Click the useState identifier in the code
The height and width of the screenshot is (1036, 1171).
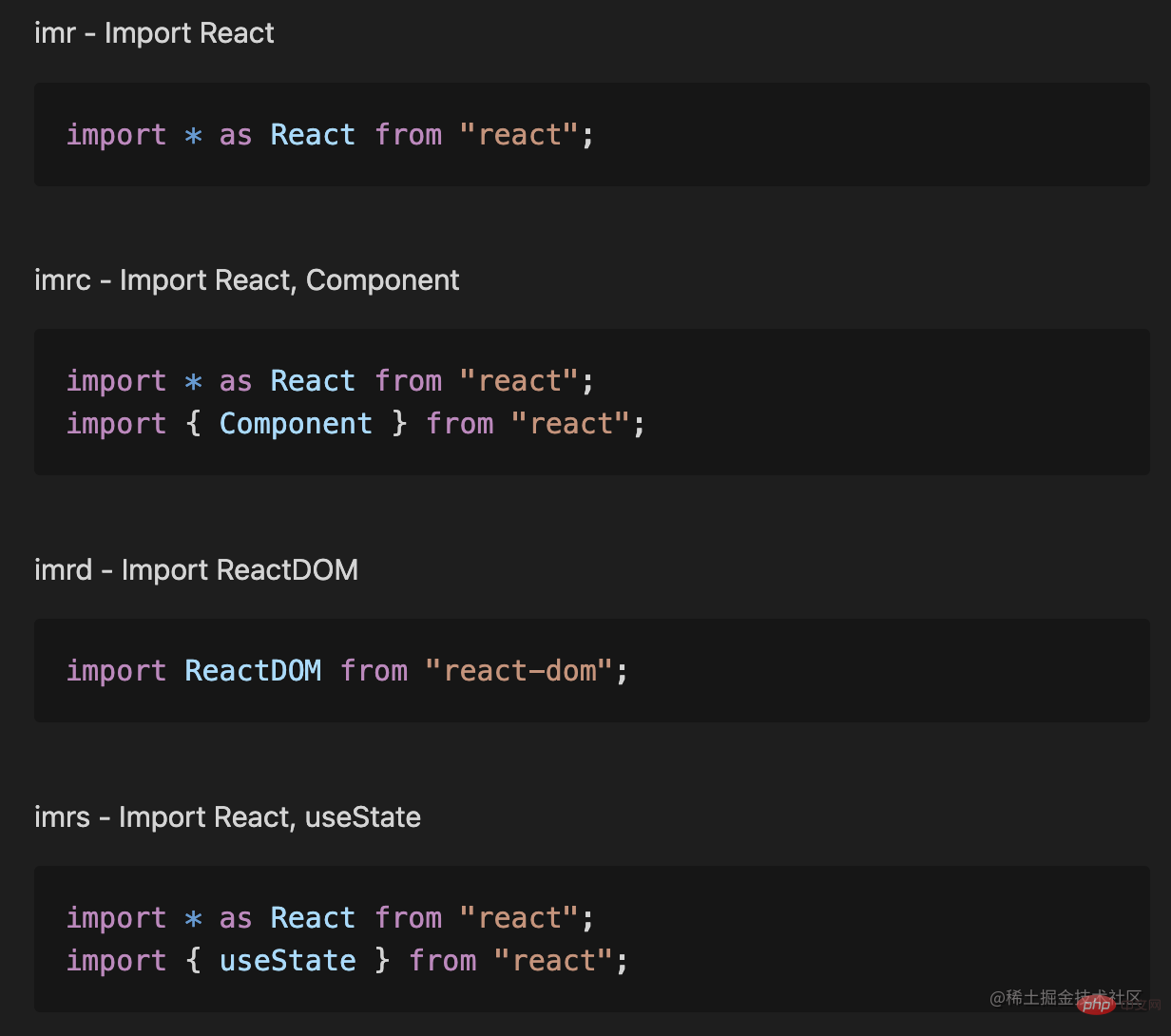click(x=287, y=961)
